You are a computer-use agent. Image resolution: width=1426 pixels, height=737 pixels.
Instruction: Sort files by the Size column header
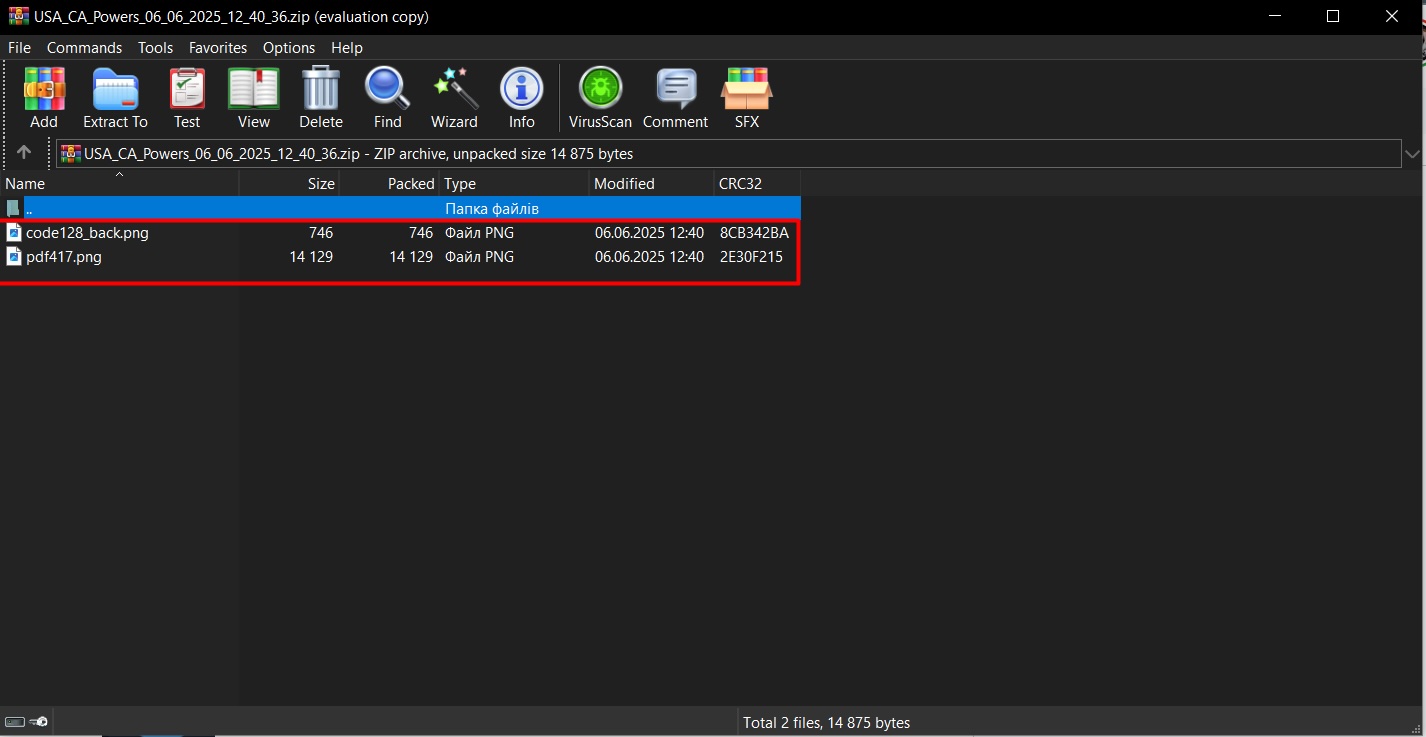coord(320,183)
